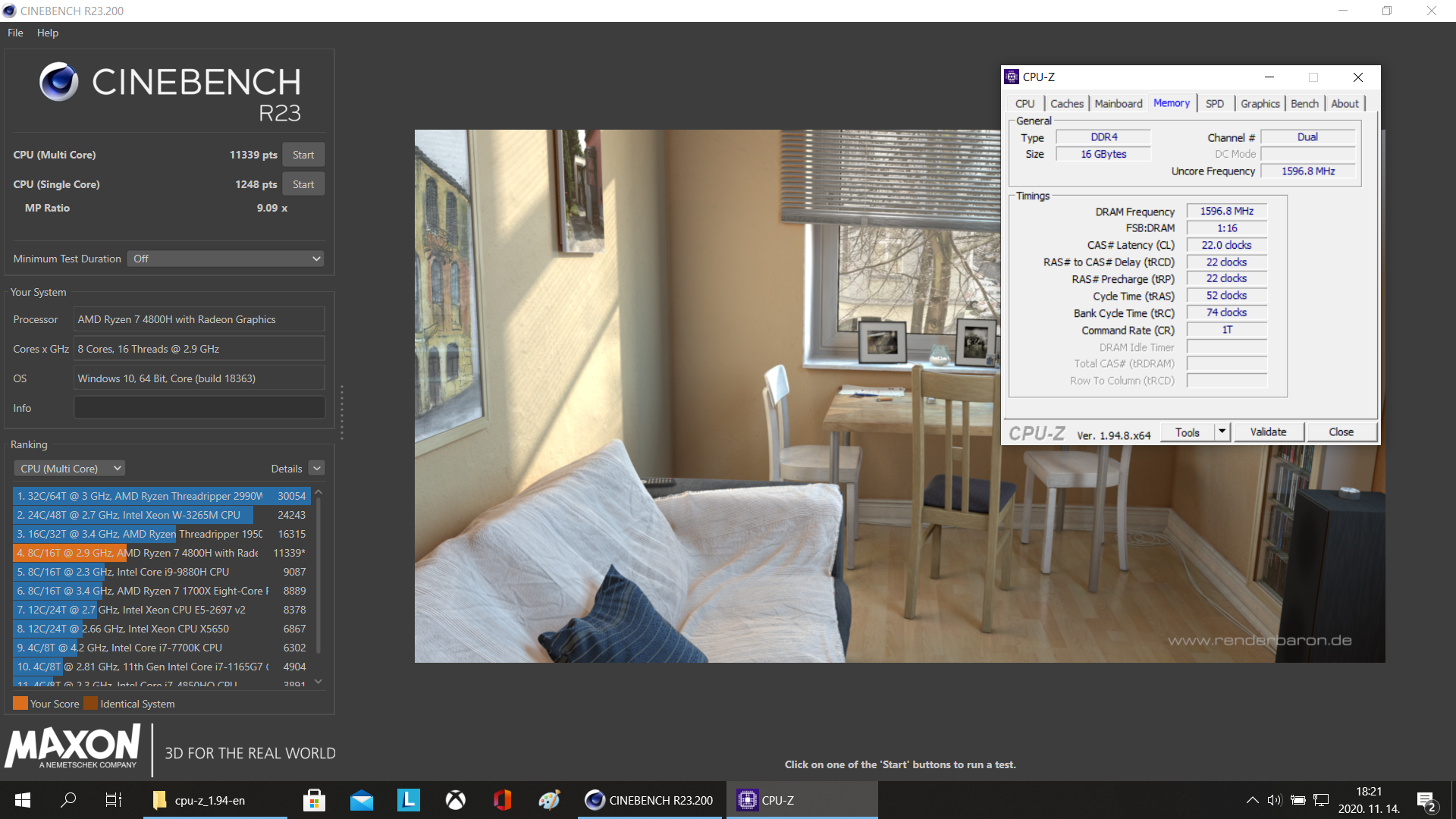This screenshot has width=1456, height=819.
Task: Click the Close button in CPU-Z
Action: pyautogui.click(x=1341, y=432)
